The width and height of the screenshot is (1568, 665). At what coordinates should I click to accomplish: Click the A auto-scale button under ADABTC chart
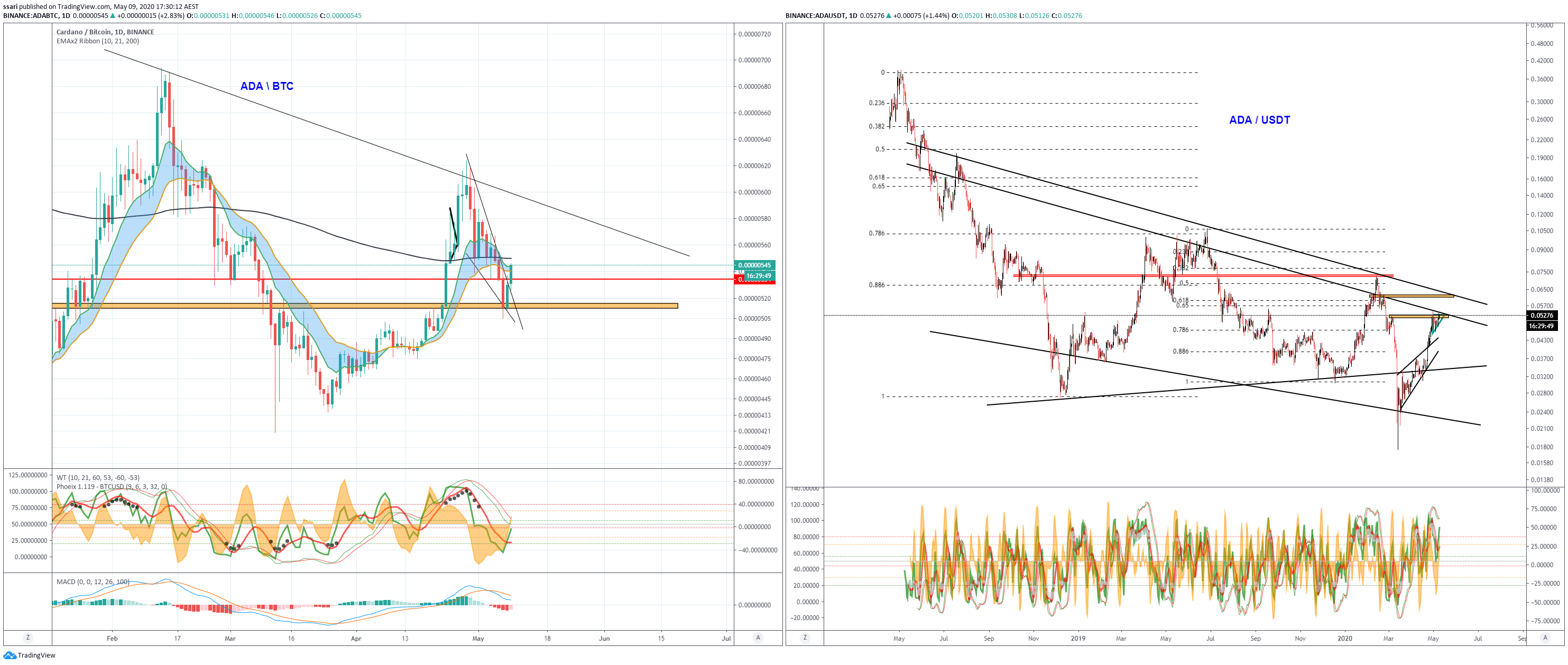758,638
